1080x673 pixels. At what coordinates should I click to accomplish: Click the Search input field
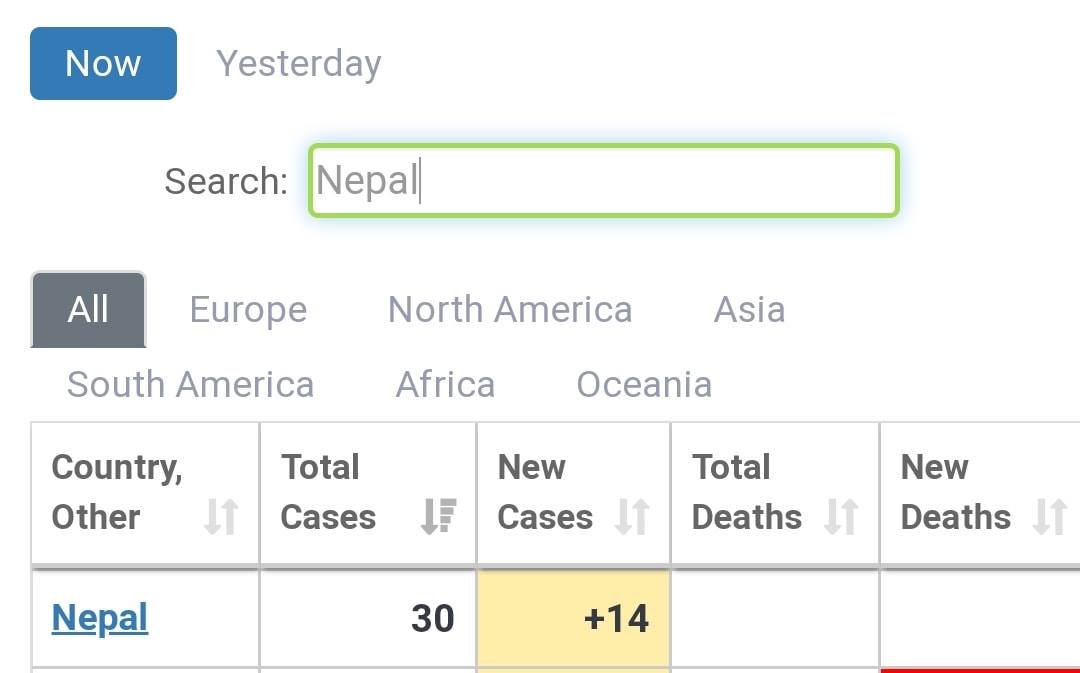[x=603, y=180]
